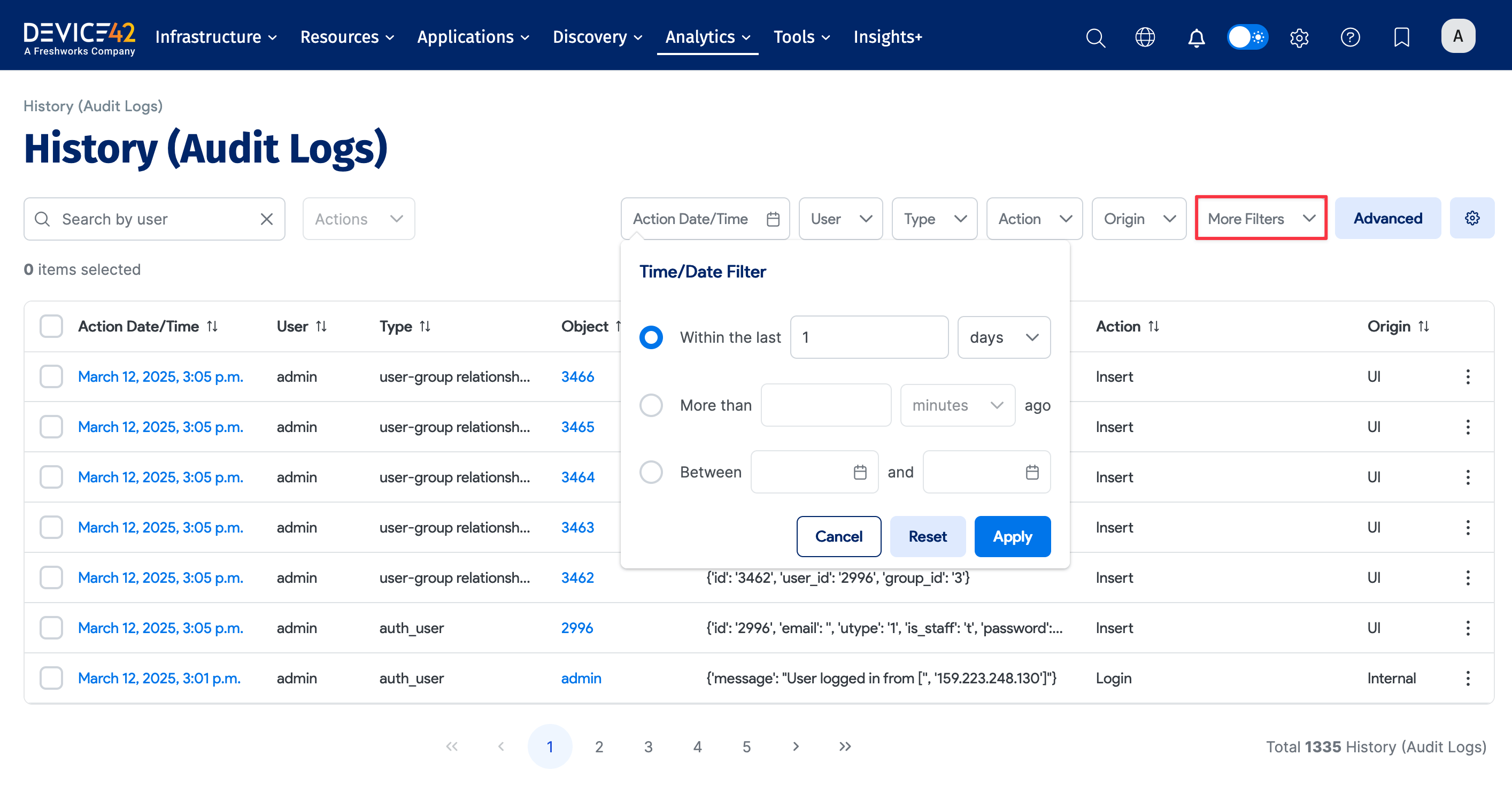Clear the user search with the X icon

pyautogui.click(x=267, y=218)
